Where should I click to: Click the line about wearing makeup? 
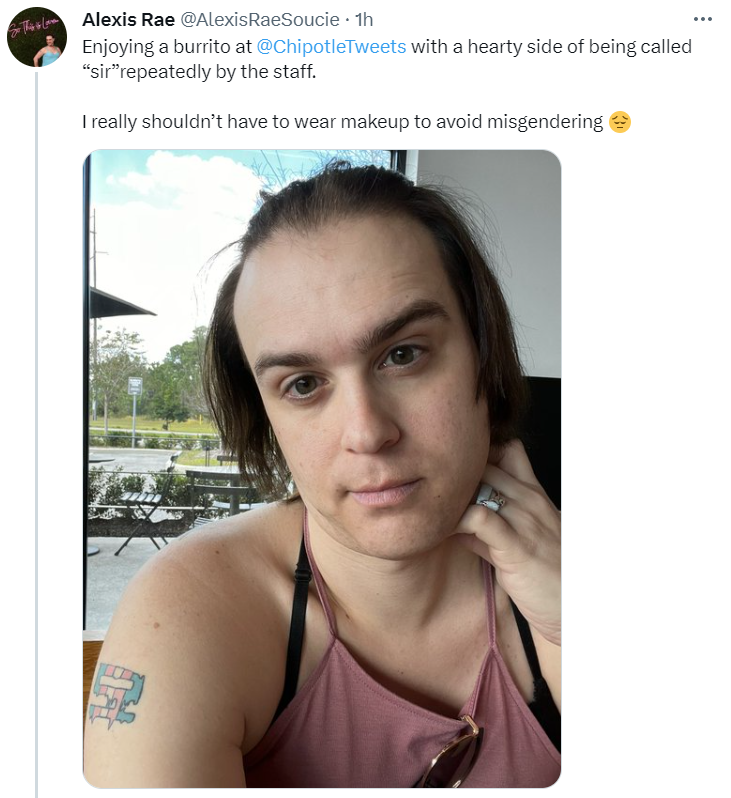click(x=342, y=122)
